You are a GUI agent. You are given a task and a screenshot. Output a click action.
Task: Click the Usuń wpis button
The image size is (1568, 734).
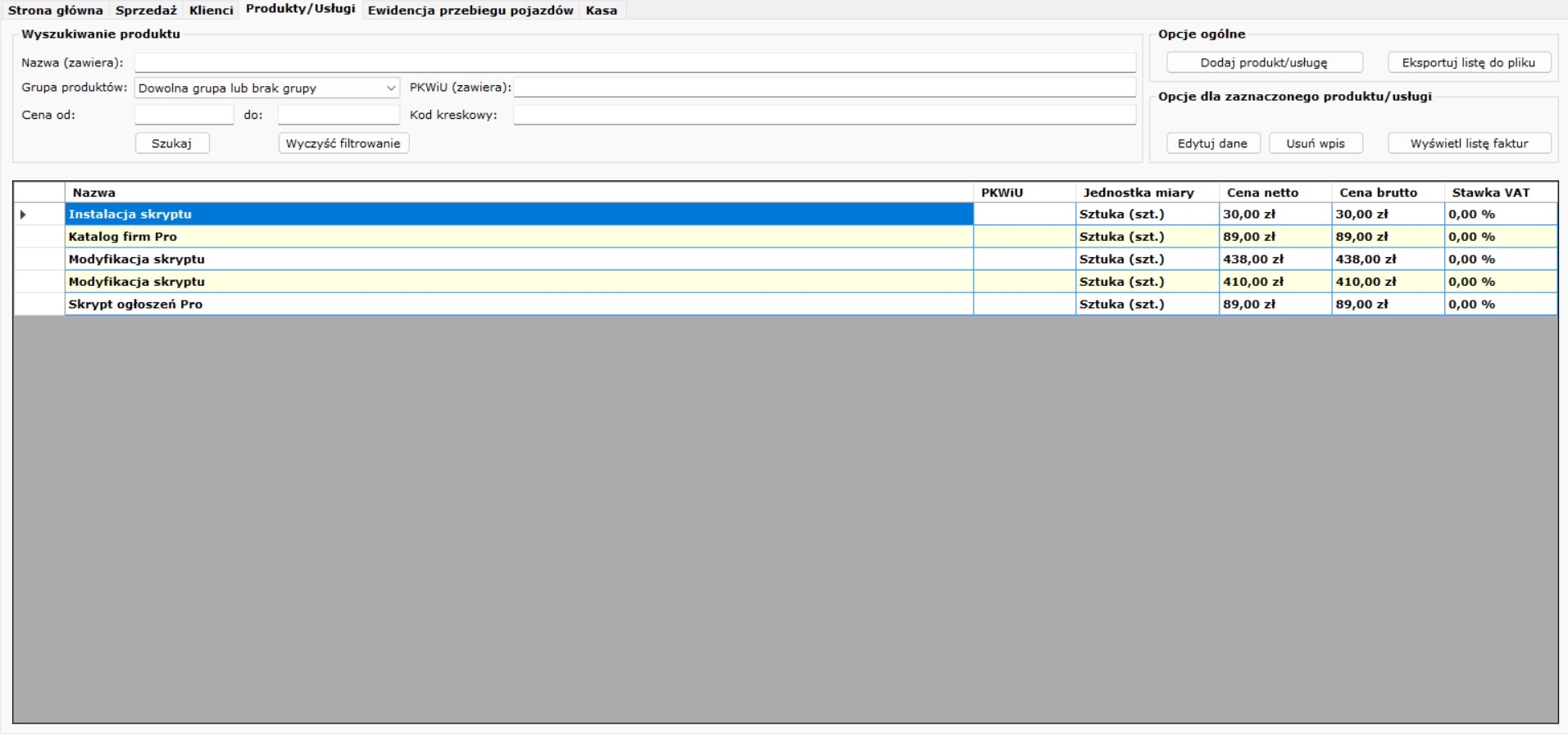pos(1315,143)
